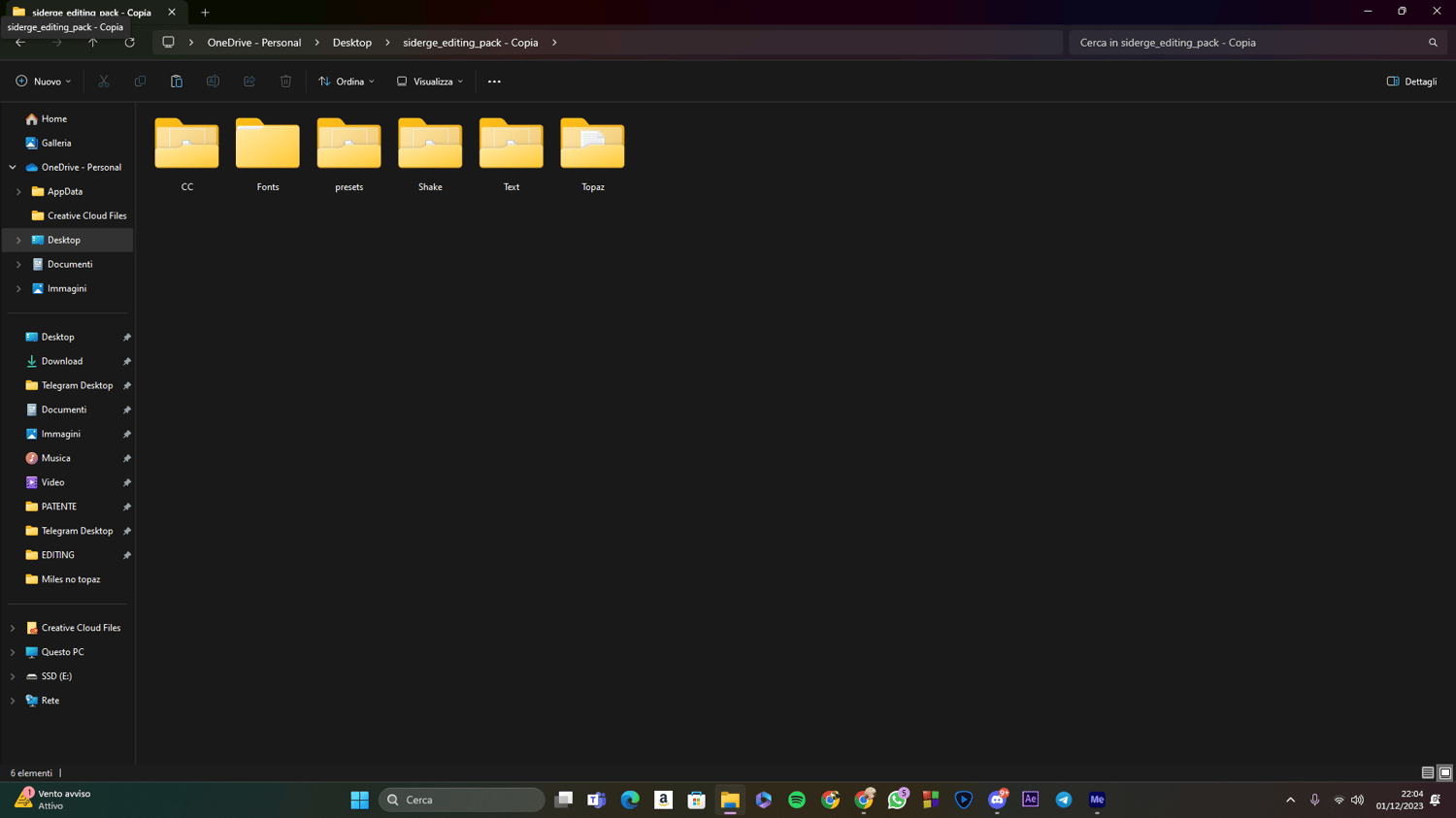Show hidden system tray icons
1456x818 pixels.
pos(1290,800)
